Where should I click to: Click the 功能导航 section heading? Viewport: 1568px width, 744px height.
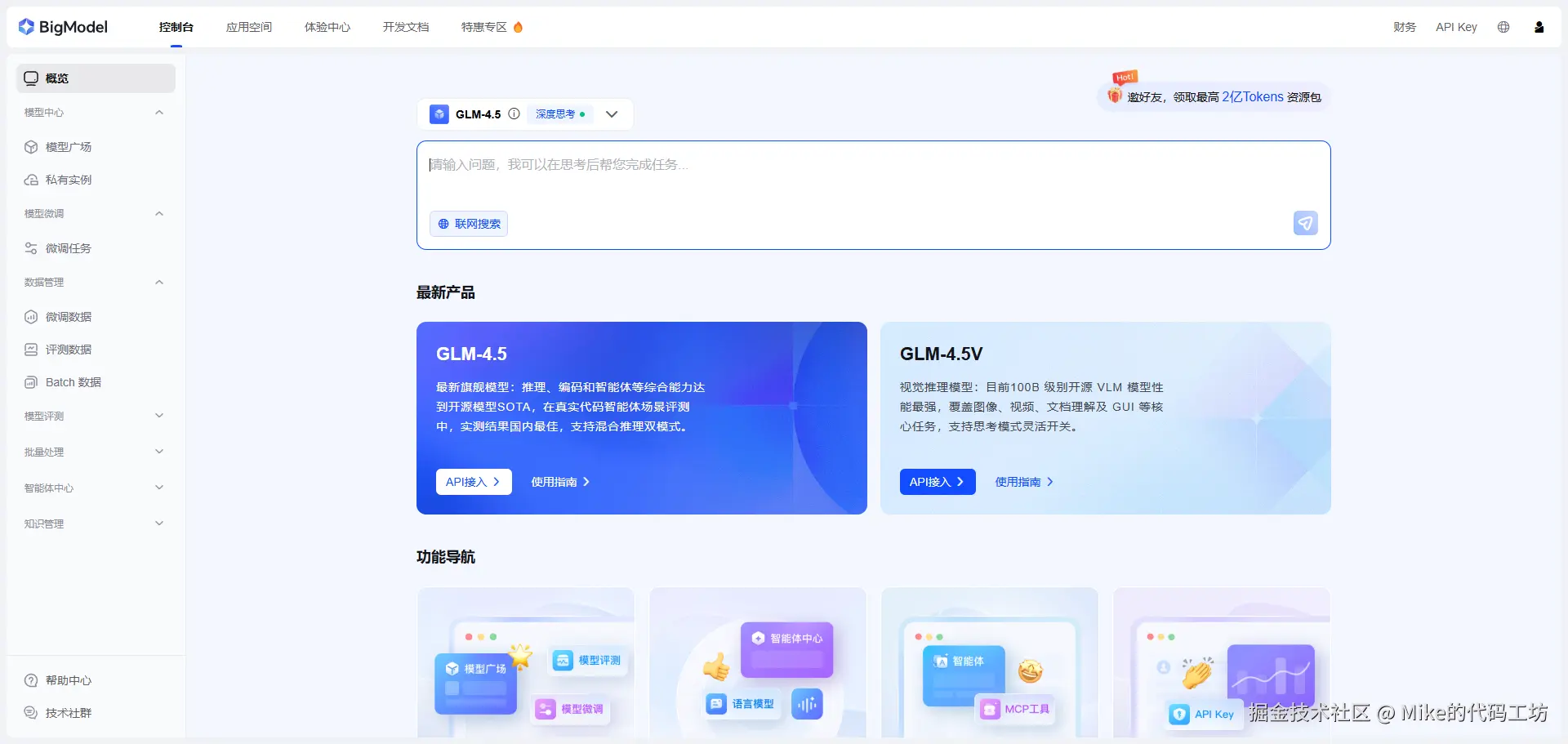[446, 557]
